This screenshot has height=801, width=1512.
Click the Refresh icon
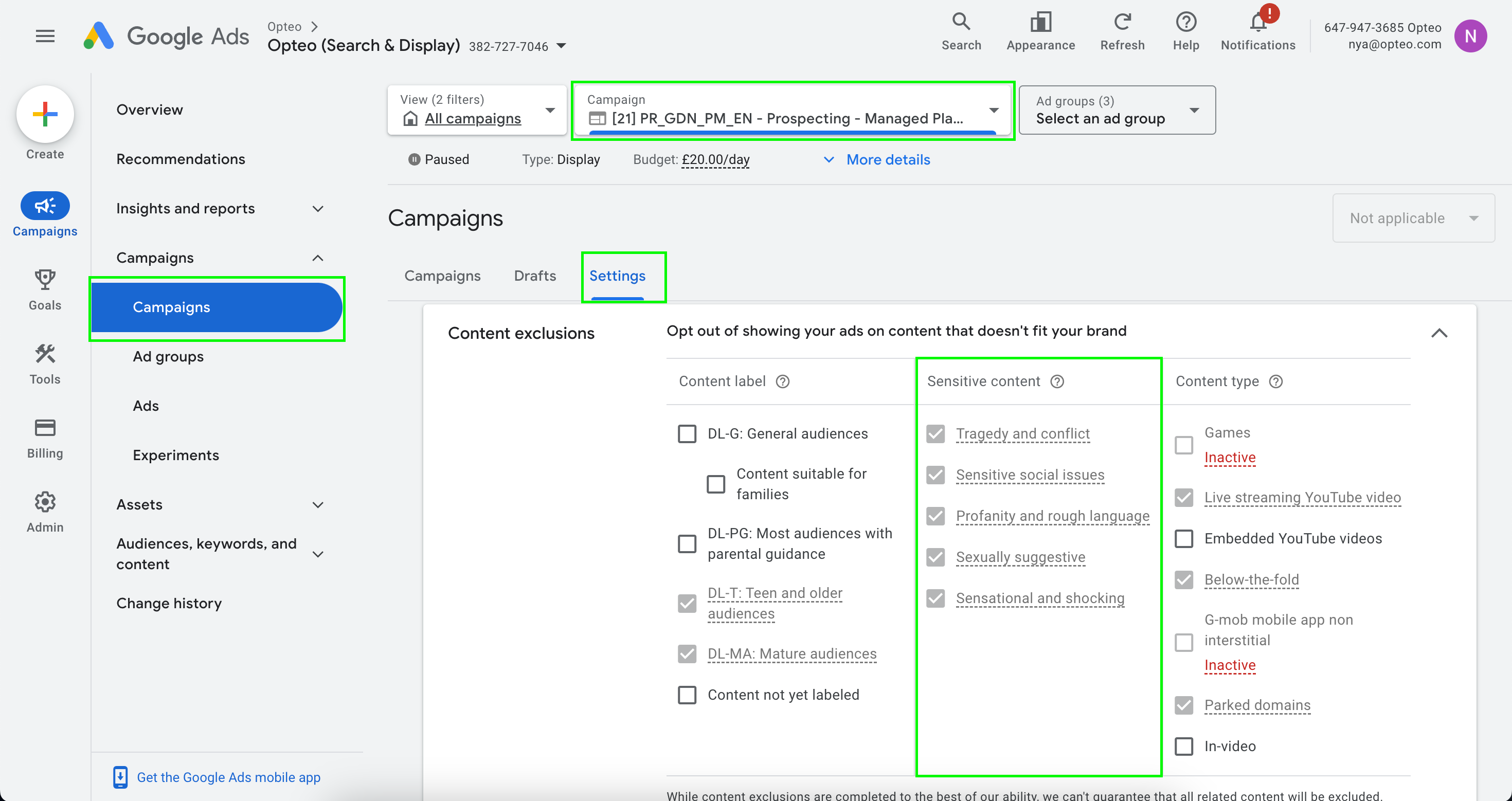click(x=1122, y=22)
